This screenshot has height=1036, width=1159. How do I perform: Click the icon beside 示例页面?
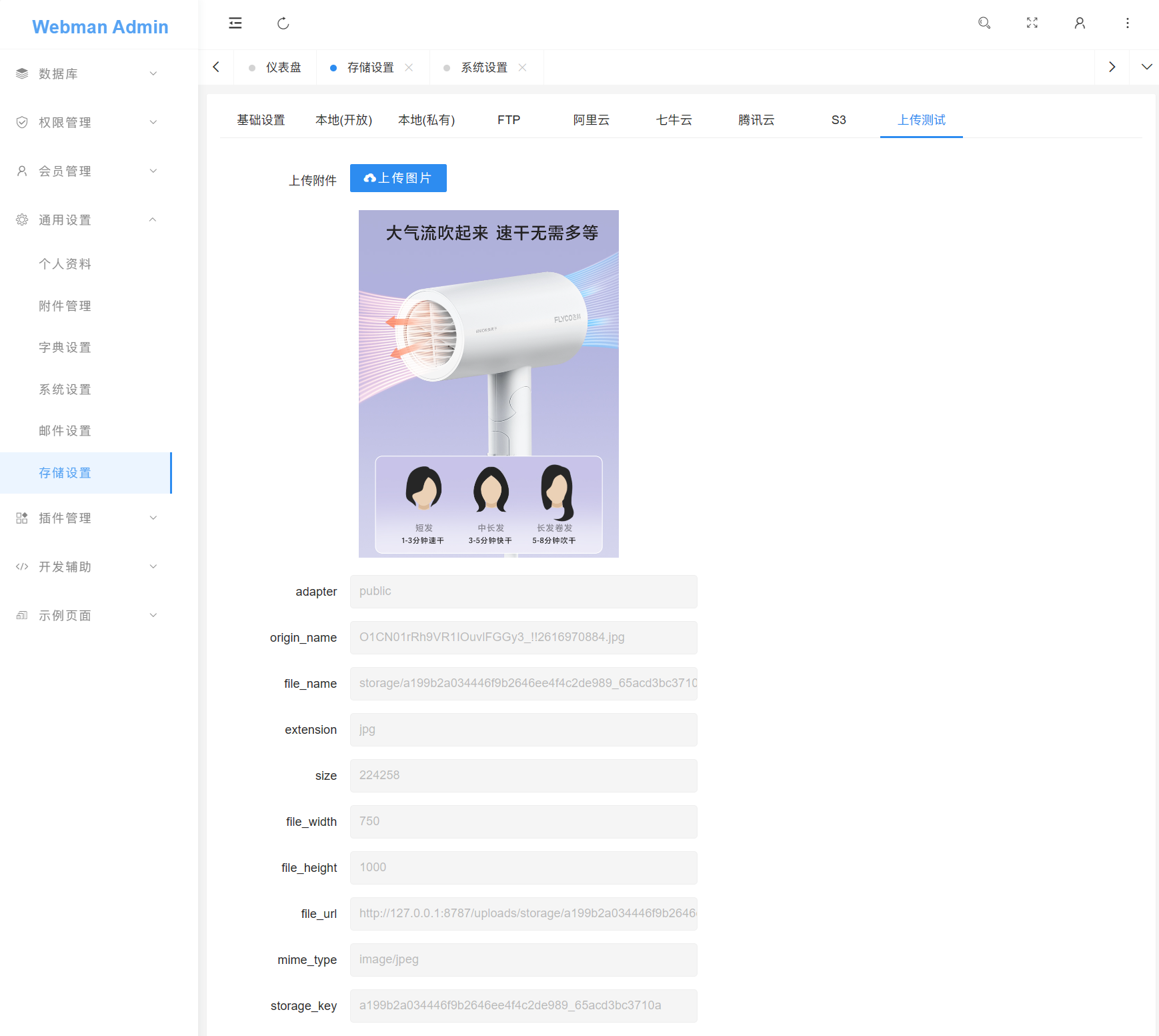(22, 615)
